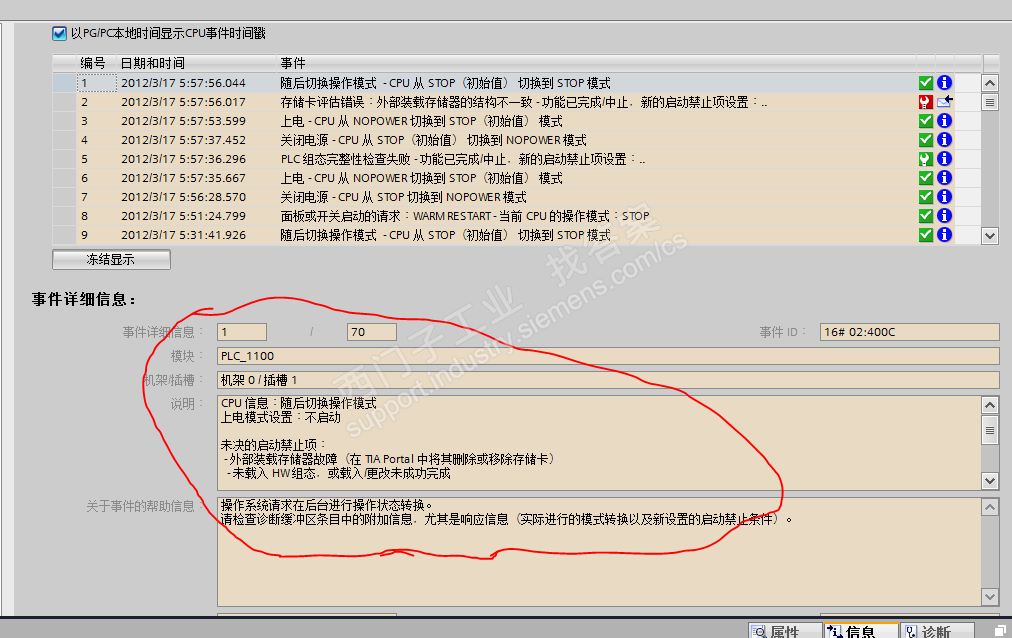Click green checkmark icon in event row 9
Viewport: 1012px width, 638px height.
tap(926, 235)
